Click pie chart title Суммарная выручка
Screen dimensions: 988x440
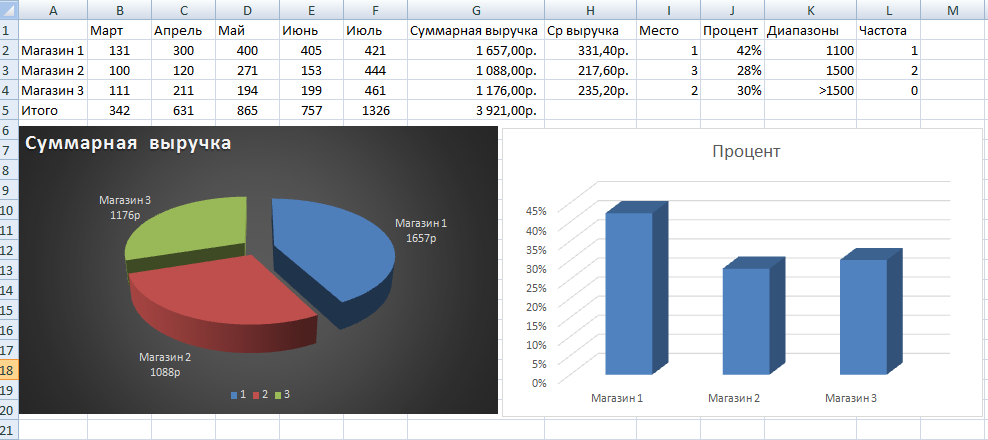pos(128,143)
